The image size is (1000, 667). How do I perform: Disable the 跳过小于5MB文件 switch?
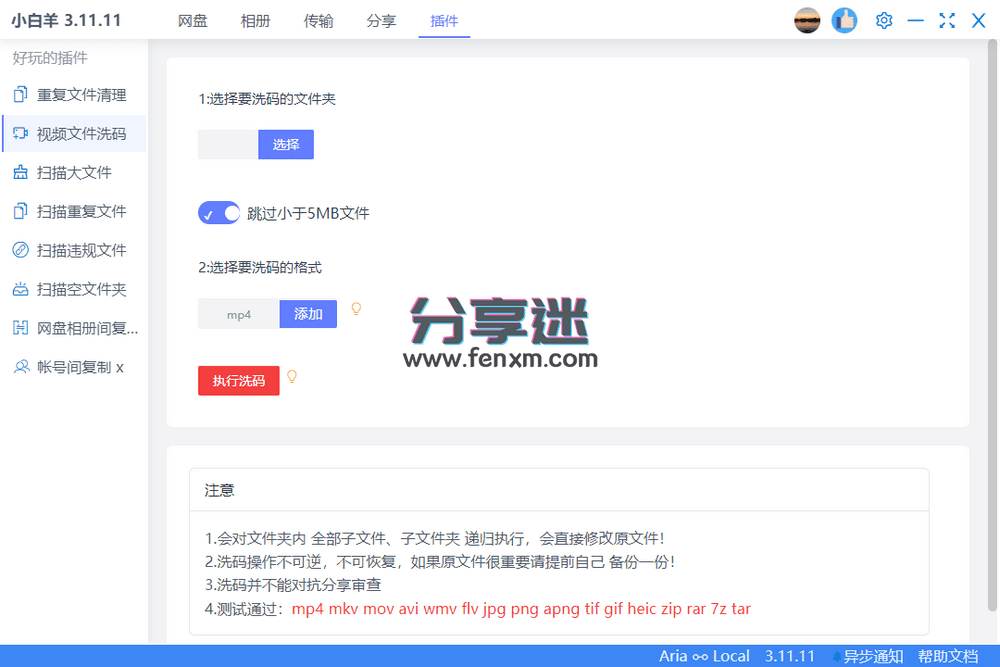coord(218,213)
